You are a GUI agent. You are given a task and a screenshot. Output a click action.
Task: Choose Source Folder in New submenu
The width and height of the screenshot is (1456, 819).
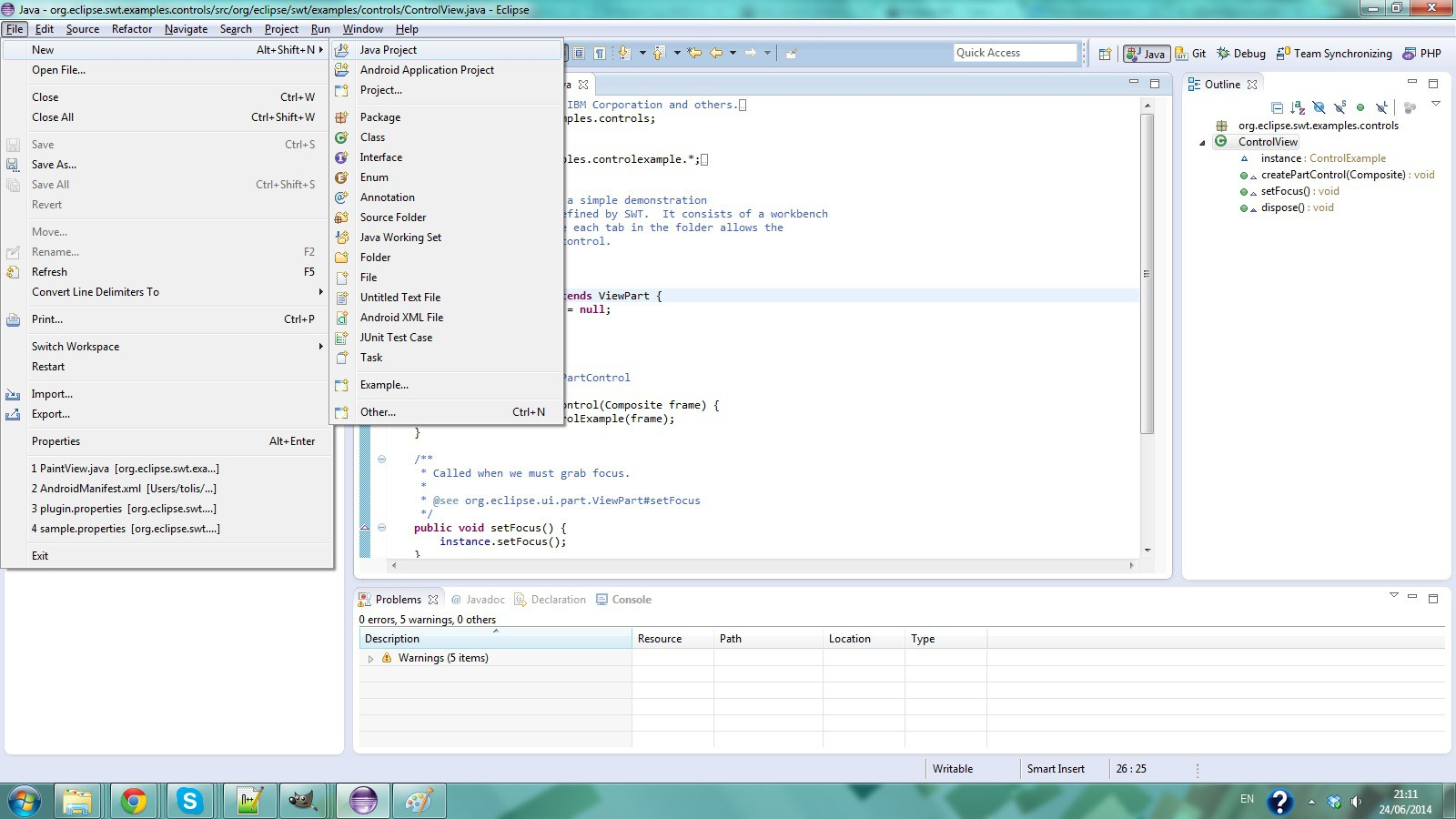point(446,217)
